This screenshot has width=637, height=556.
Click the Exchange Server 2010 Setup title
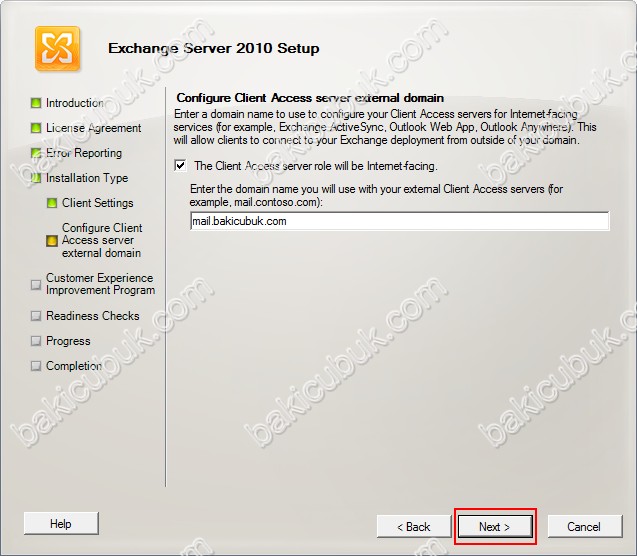[x=214, y=48]
